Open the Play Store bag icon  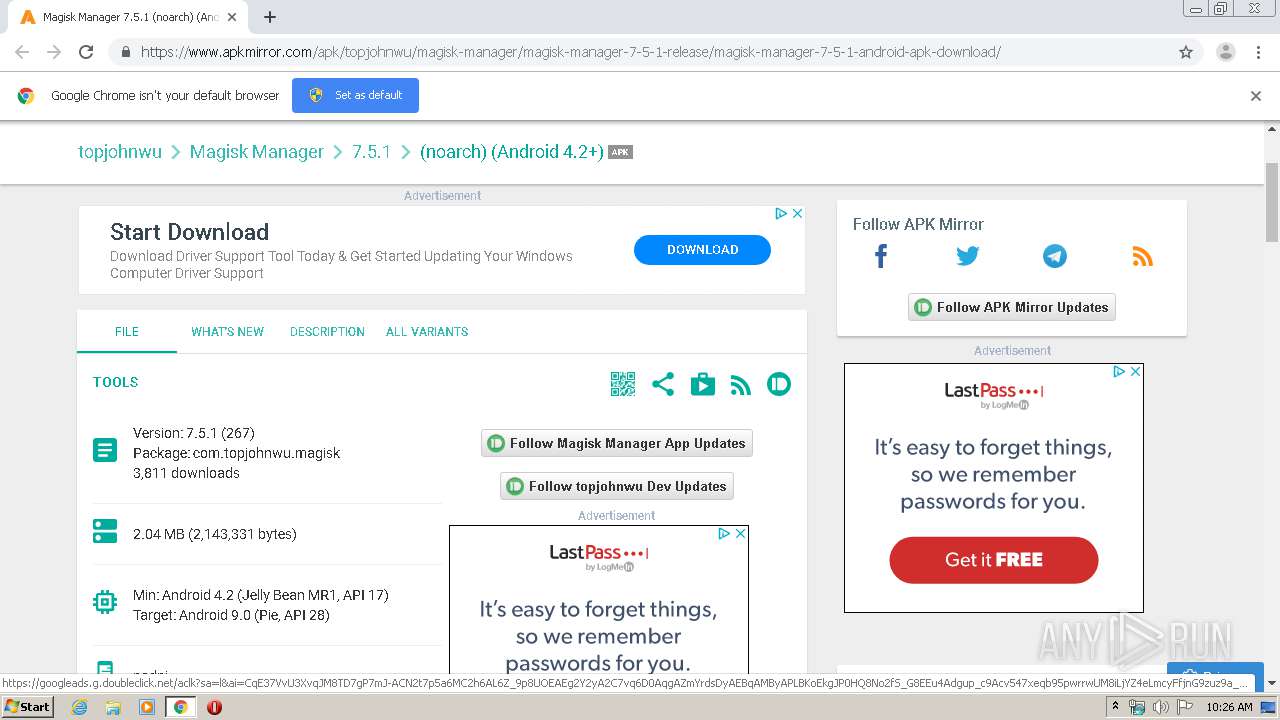click(x=703, y=384)
